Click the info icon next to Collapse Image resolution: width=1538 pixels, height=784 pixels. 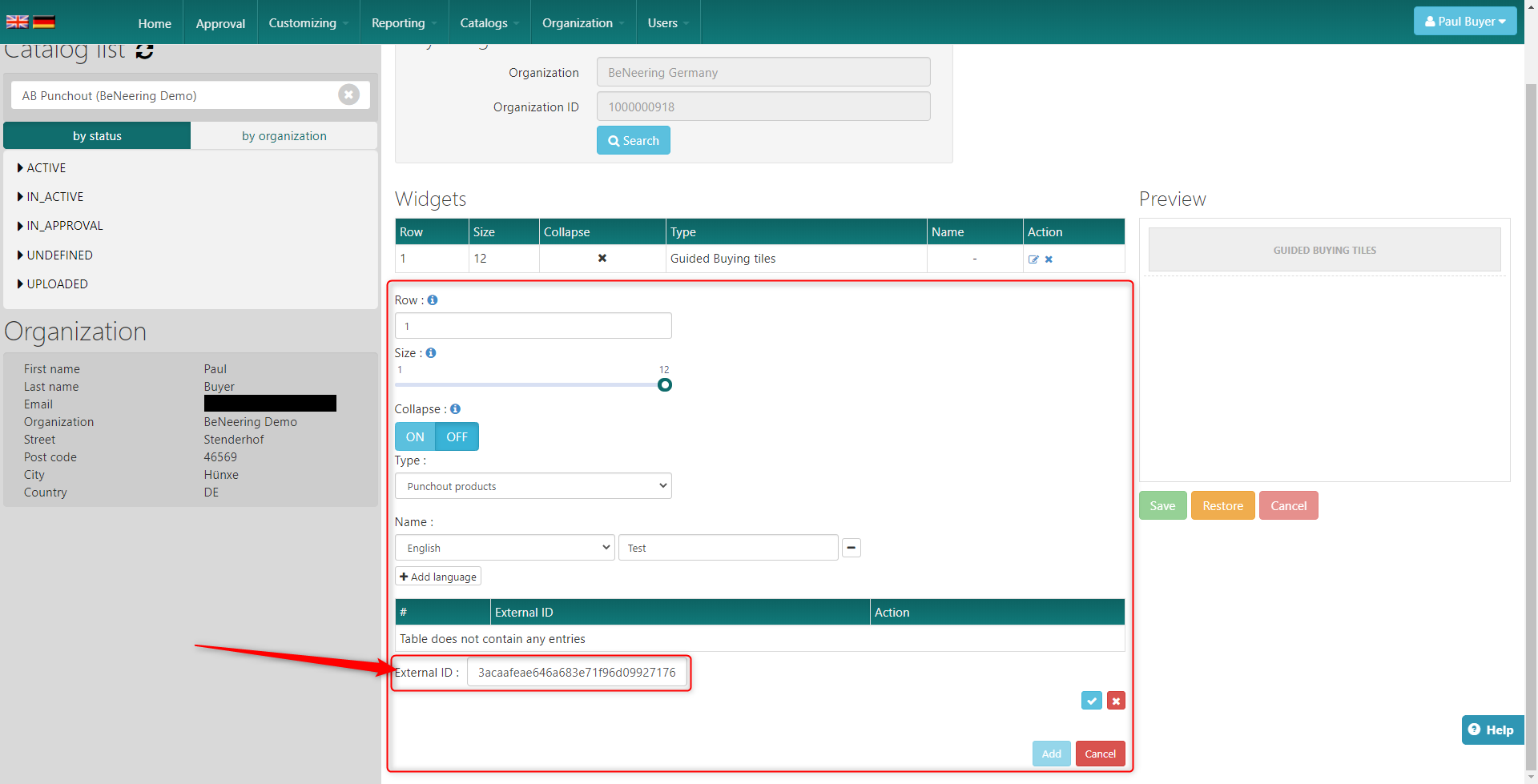(455, 409)
